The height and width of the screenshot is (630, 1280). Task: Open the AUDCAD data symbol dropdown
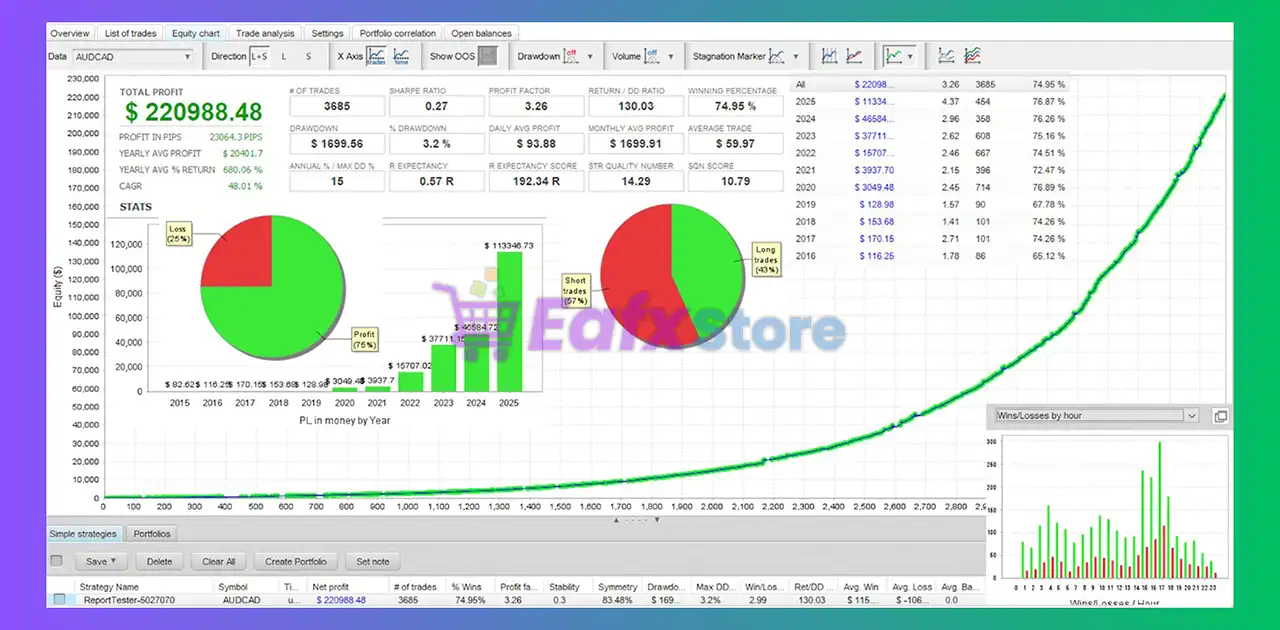186,57
